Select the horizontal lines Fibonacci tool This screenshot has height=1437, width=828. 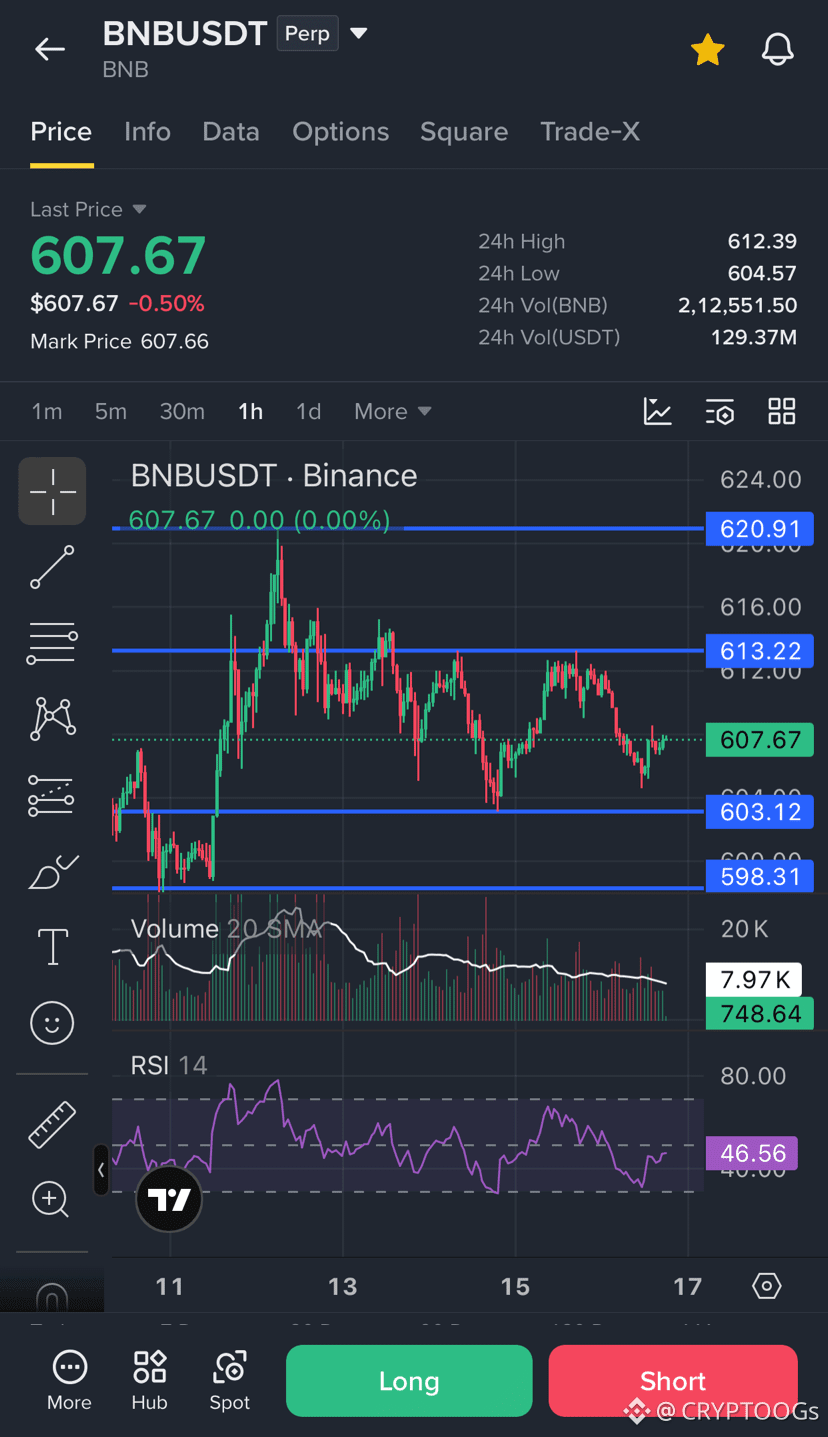click(x=52, y=643)
